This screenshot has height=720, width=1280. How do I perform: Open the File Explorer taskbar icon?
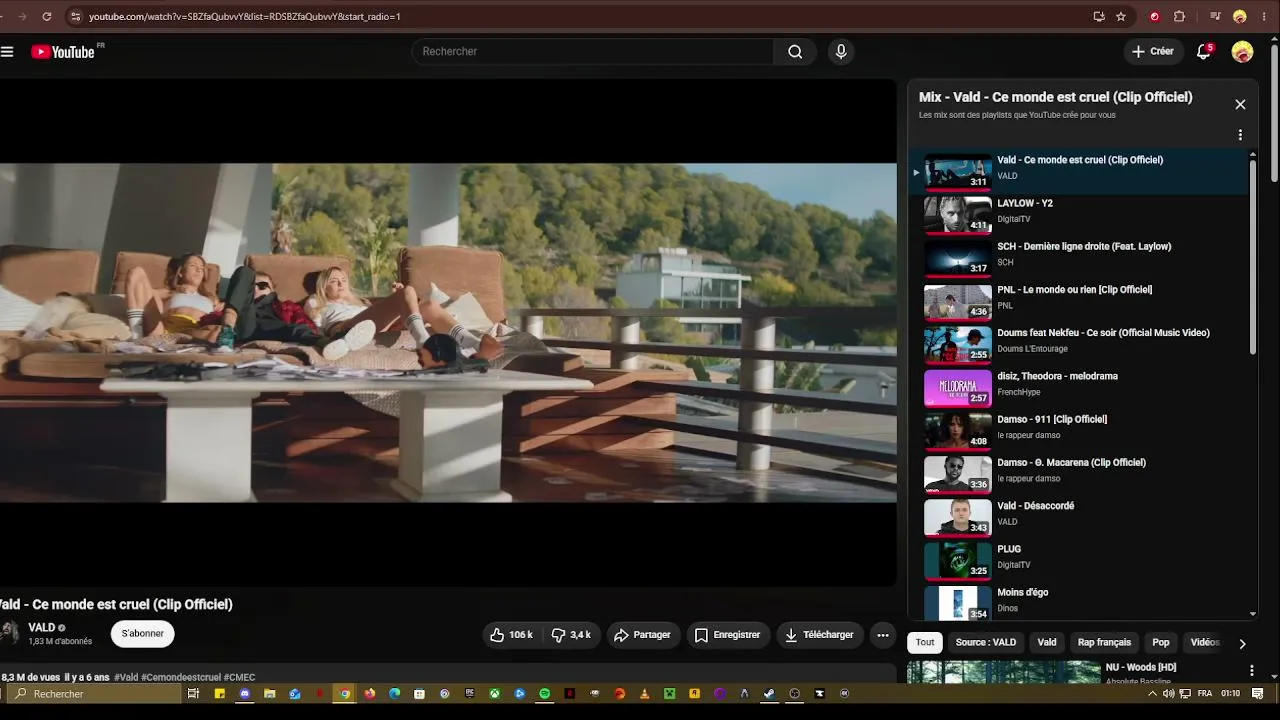point(270,694)
